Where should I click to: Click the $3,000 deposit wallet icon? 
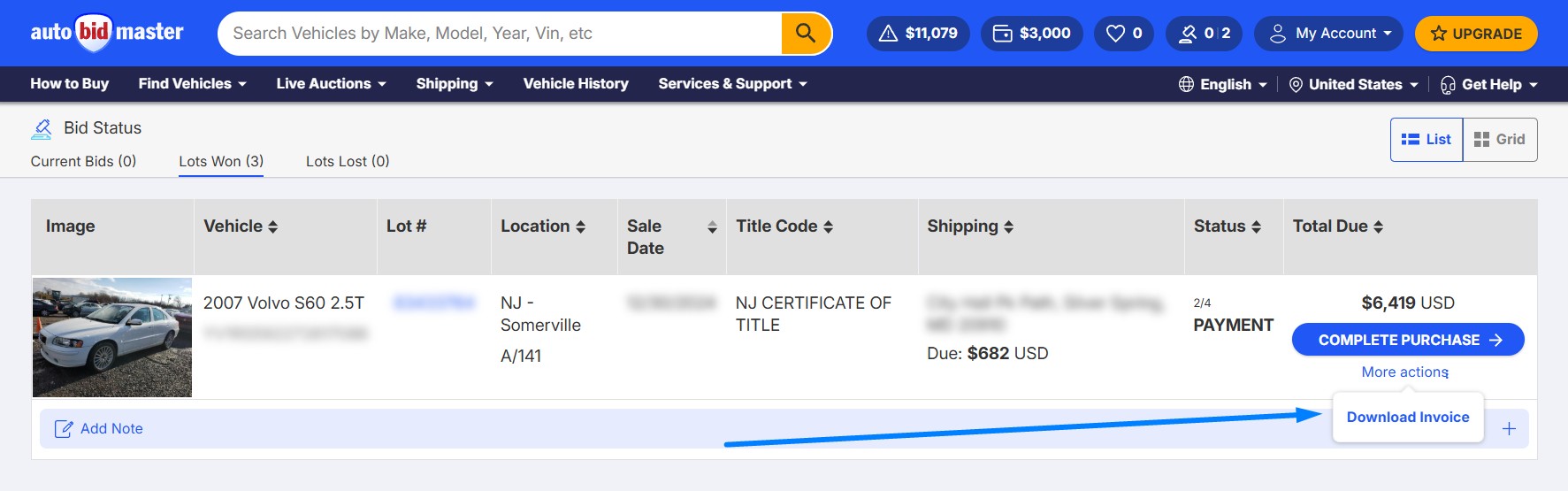[x=1003, y=34]
